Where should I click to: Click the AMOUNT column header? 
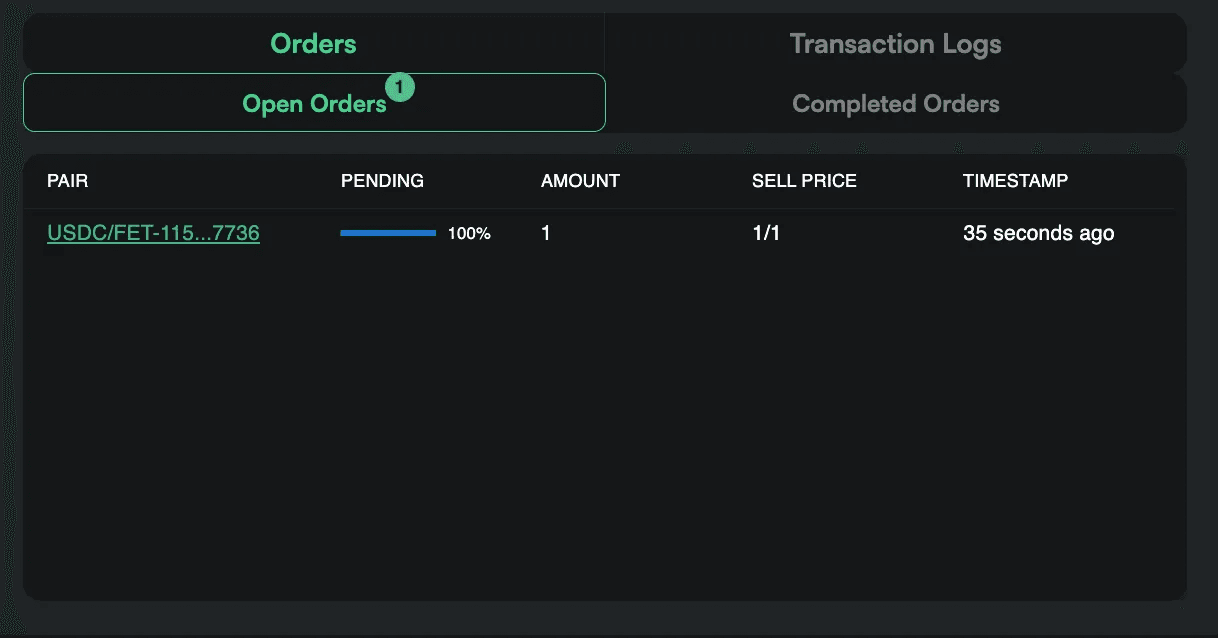click(x=580, y=181)
